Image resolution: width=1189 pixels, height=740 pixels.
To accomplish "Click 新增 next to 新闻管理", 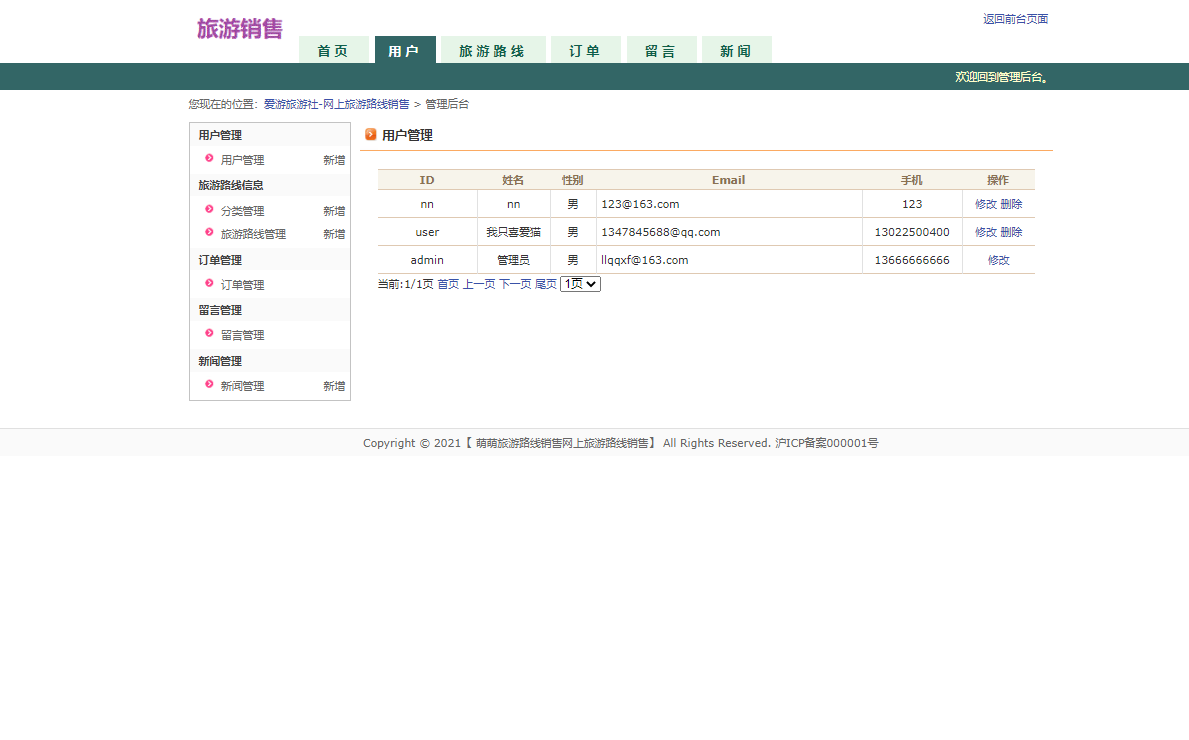I will tap(334, 386).
